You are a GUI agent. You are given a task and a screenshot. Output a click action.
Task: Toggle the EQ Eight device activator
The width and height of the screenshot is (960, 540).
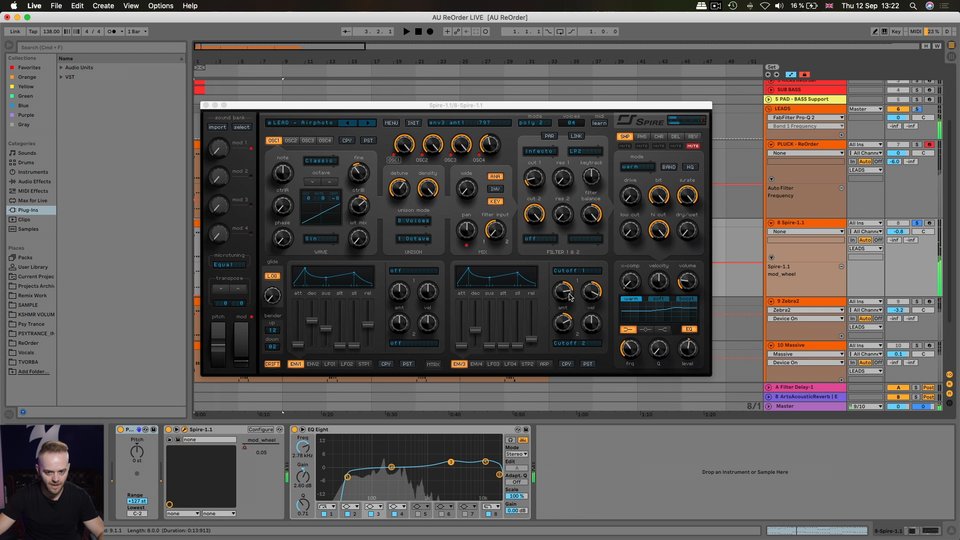click(294, 430)
